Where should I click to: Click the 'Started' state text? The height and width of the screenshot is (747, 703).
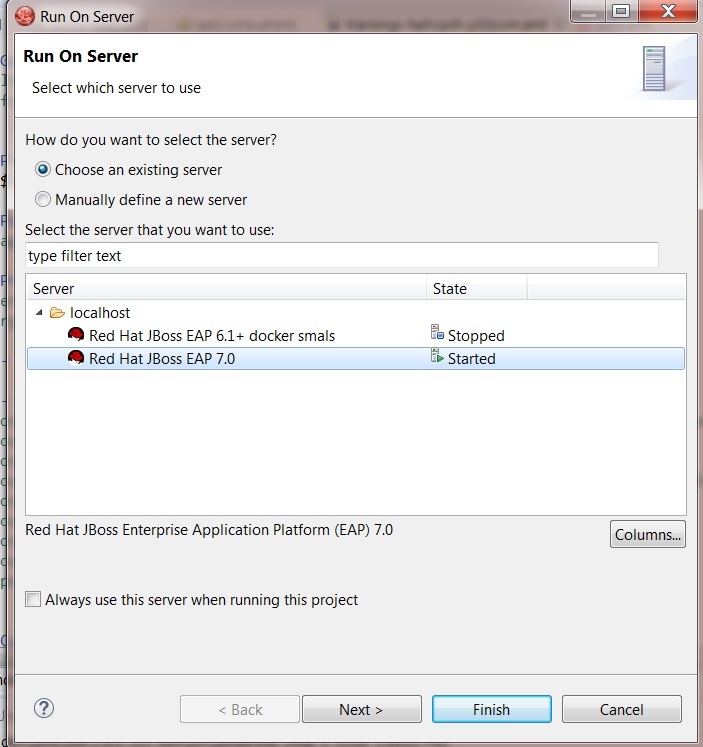click(472, 358)
